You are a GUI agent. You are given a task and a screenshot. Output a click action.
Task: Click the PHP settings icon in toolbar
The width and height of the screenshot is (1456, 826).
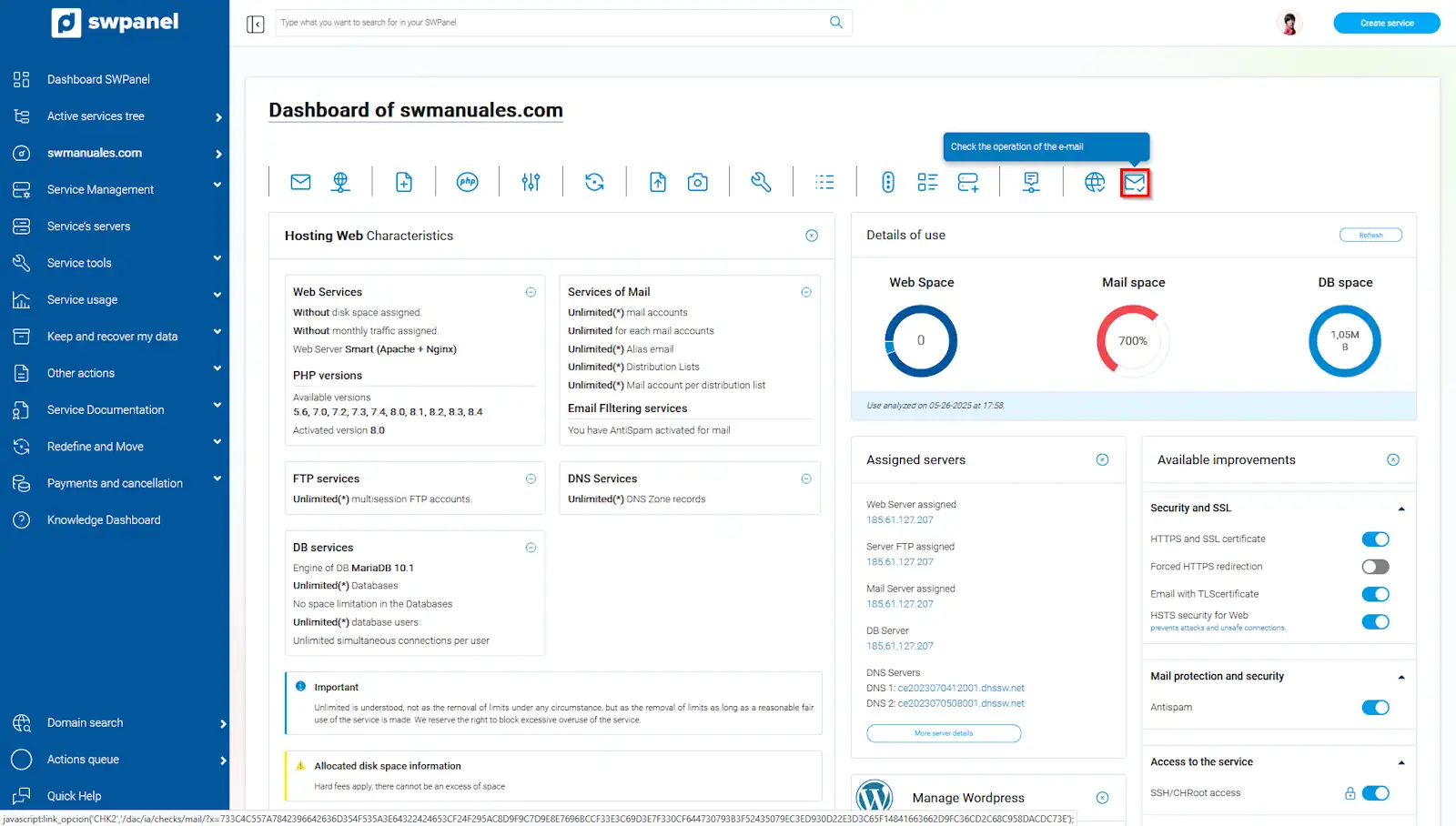[x=467, y=182]
